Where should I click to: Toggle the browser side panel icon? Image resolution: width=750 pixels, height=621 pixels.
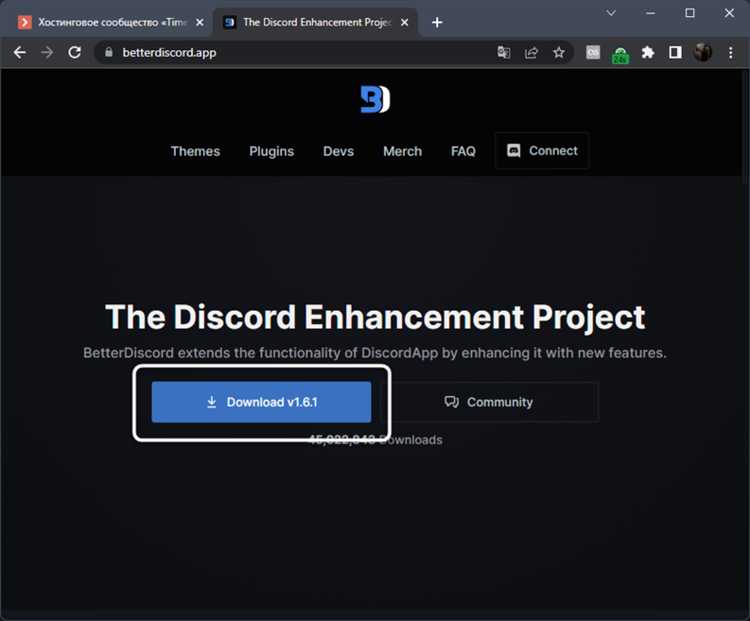coord(675,52)
